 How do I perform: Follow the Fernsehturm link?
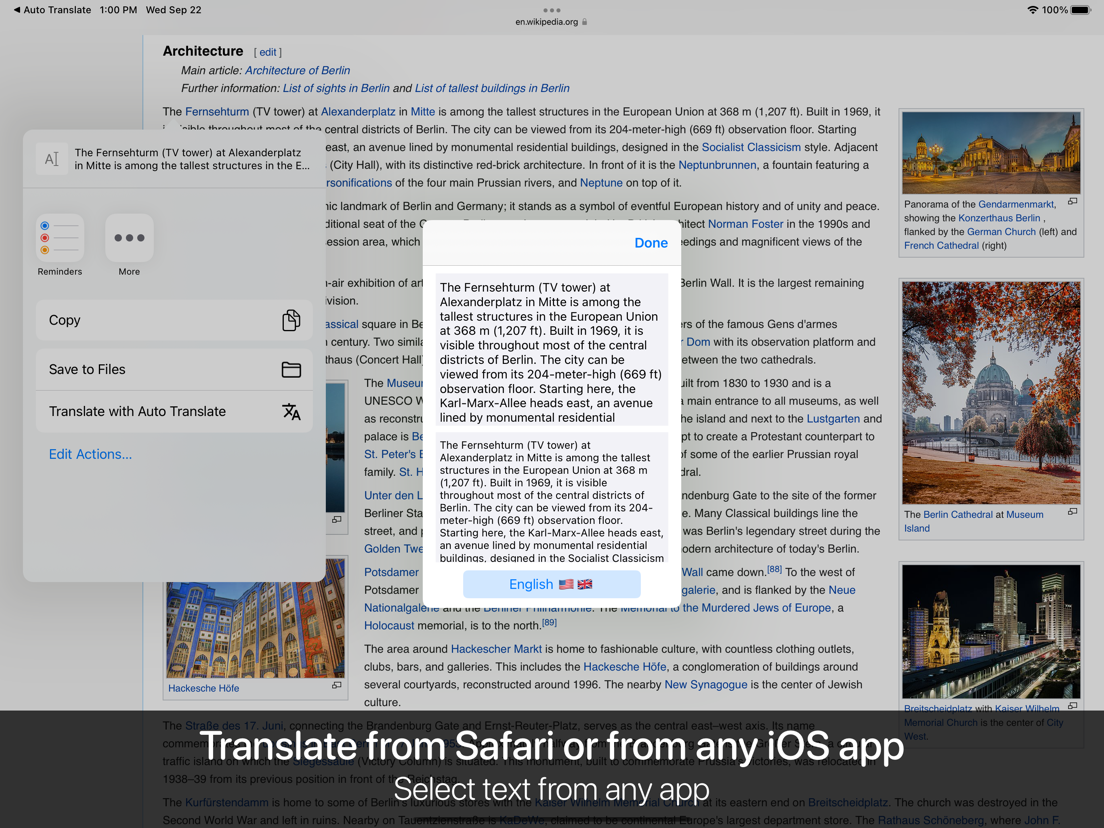pyautogui.click(x=217, y=111)
